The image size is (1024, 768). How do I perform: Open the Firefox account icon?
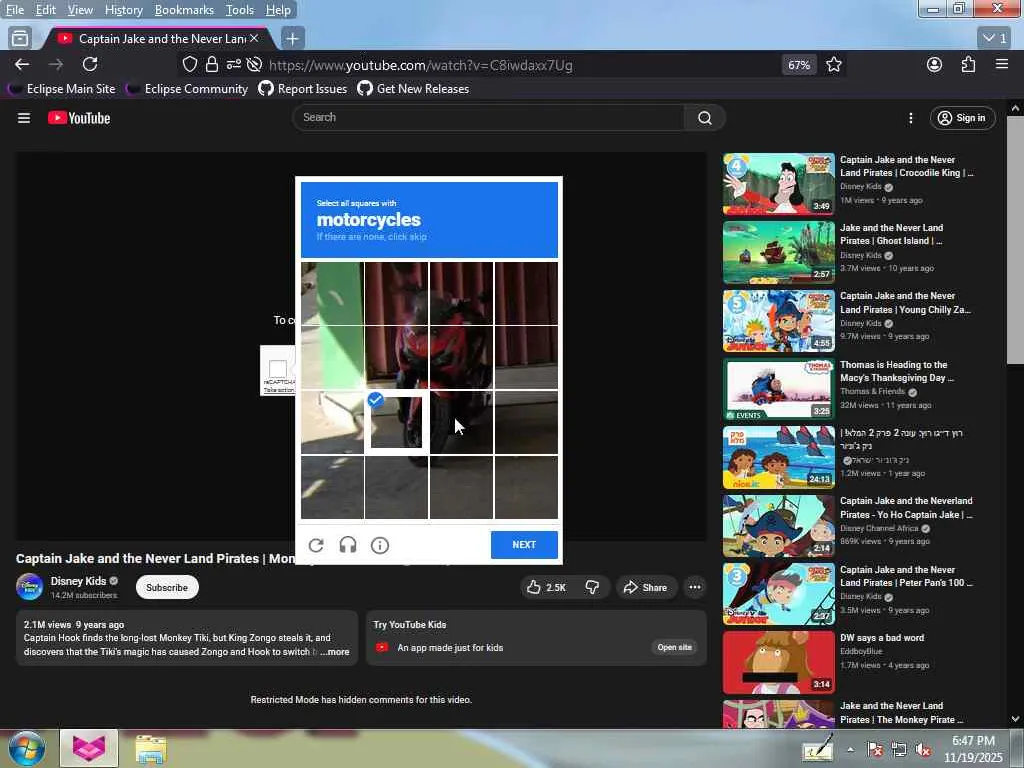(935, 64)
